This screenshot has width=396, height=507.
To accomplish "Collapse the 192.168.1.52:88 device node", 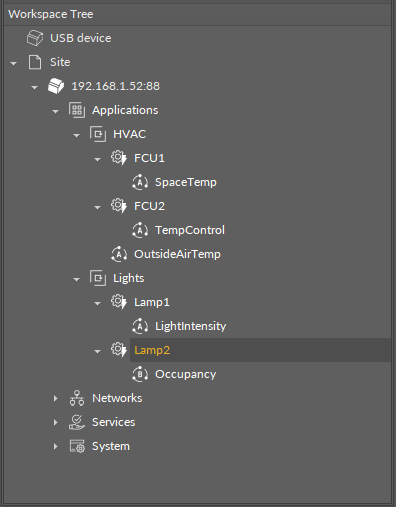I will click(x=34, y=87).
